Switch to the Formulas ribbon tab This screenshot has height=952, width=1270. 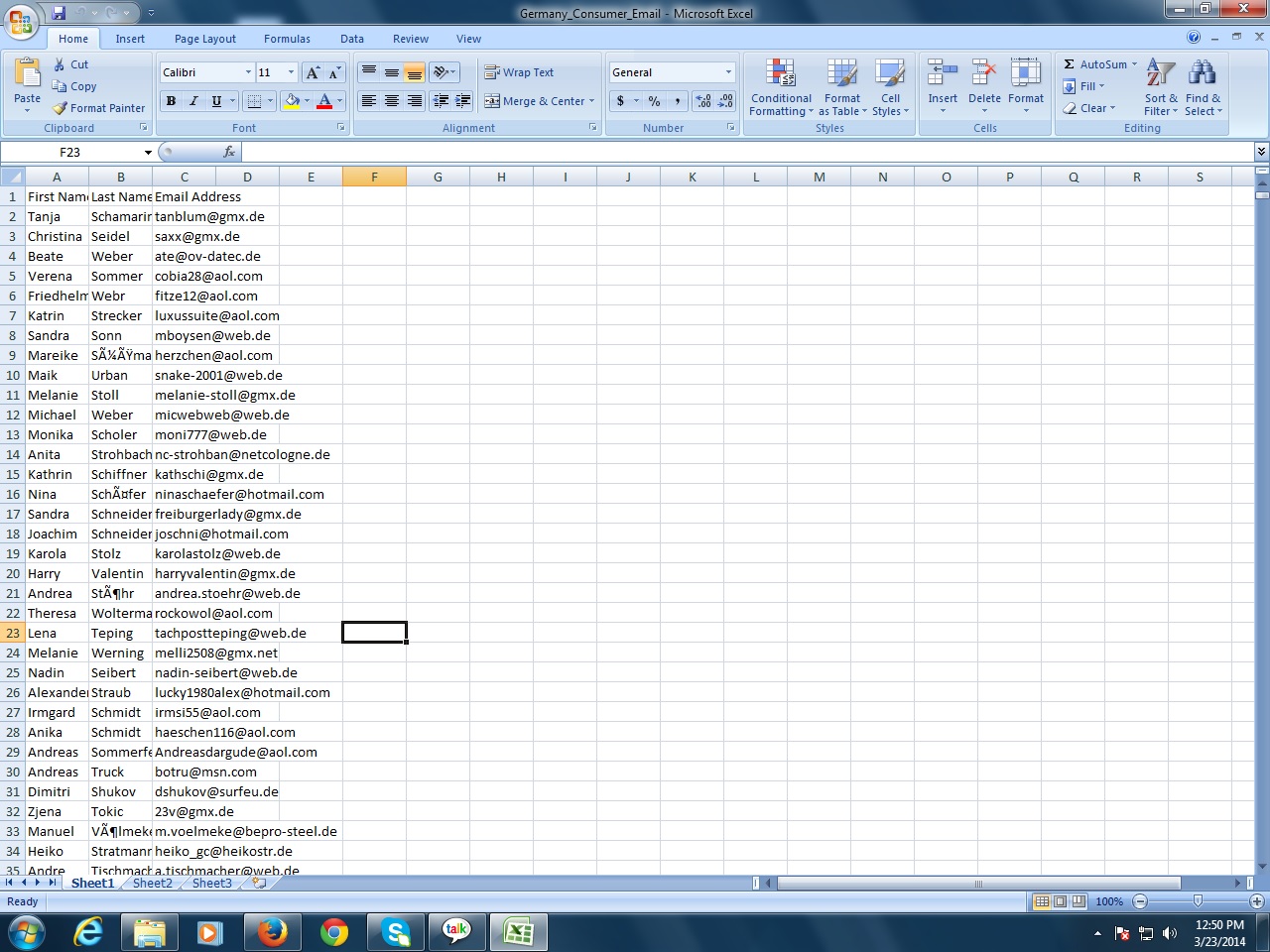[287, 39]
